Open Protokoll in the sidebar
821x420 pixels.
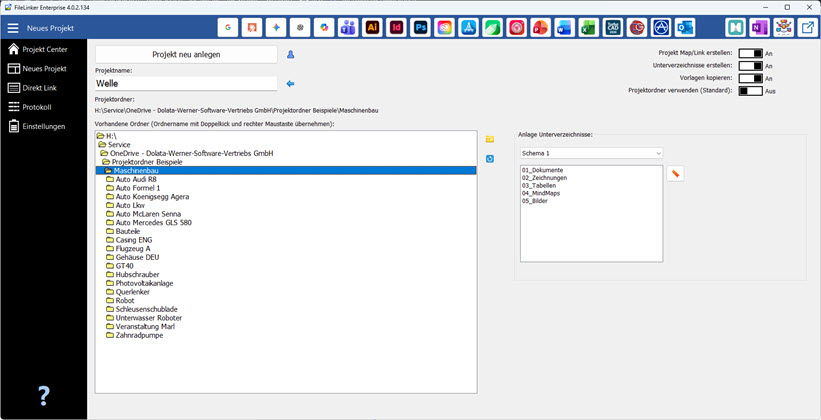(43, 107)
